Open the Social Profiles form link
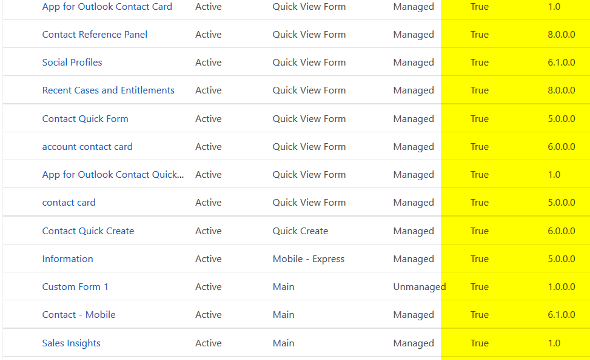The width and height of the screenshot is (590, 360). point(72,62)
